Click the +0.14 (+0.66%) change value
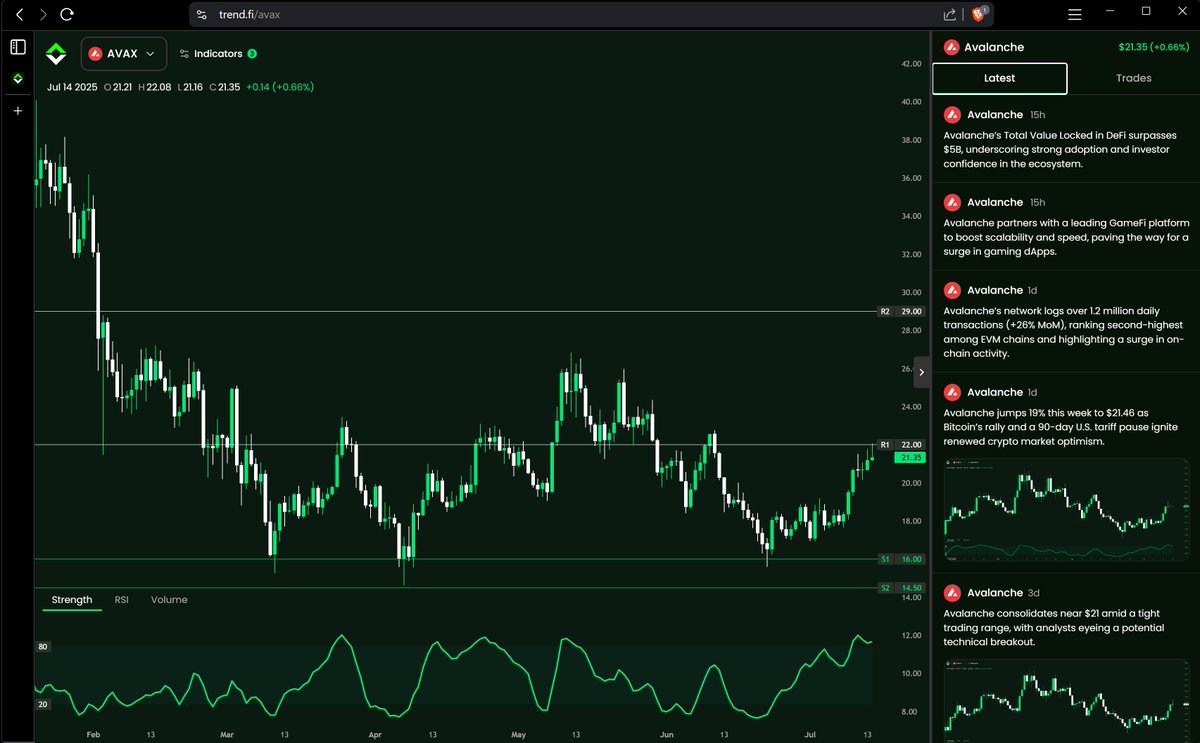 pyautogui.click(x=281, y=87)
